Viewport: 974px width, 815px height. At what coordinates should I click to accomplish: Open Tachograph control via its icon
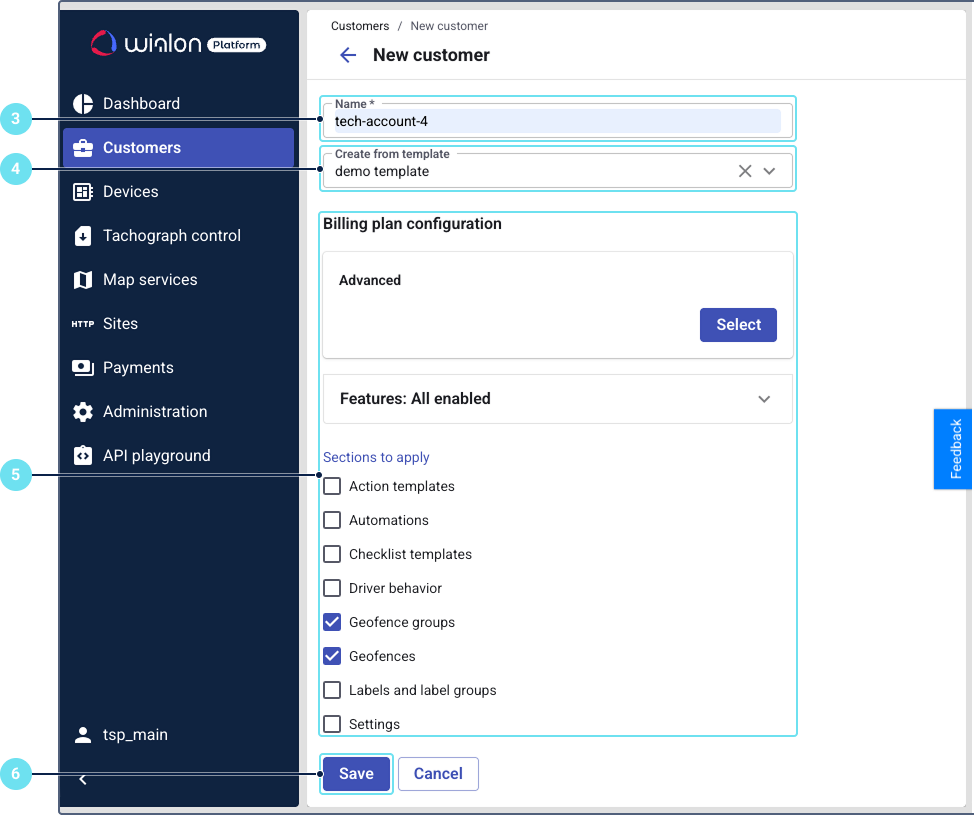pyautogui.click(x=83, y=236)
